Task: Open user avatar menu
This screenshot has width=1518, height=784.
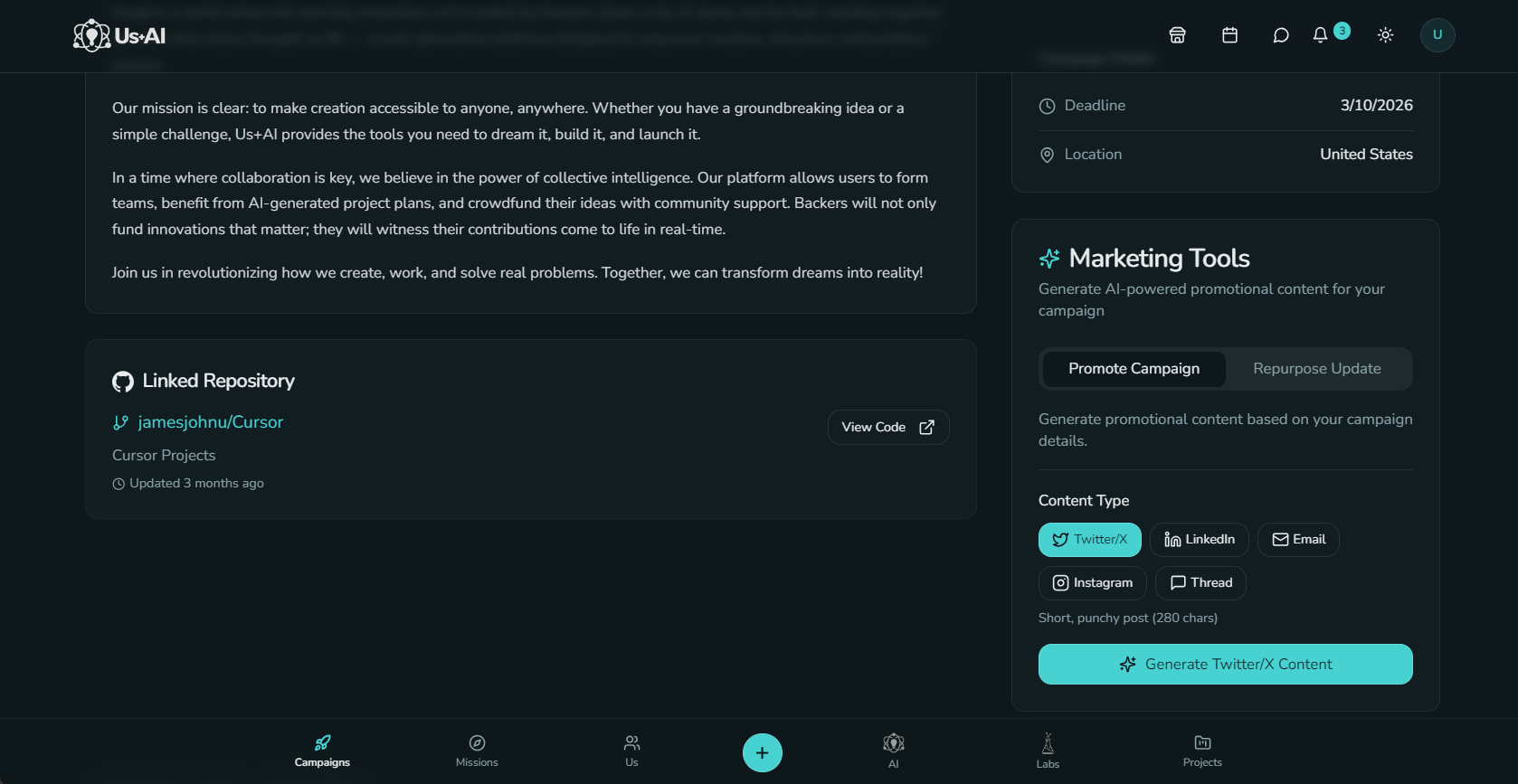Action: coord(1437,35)
